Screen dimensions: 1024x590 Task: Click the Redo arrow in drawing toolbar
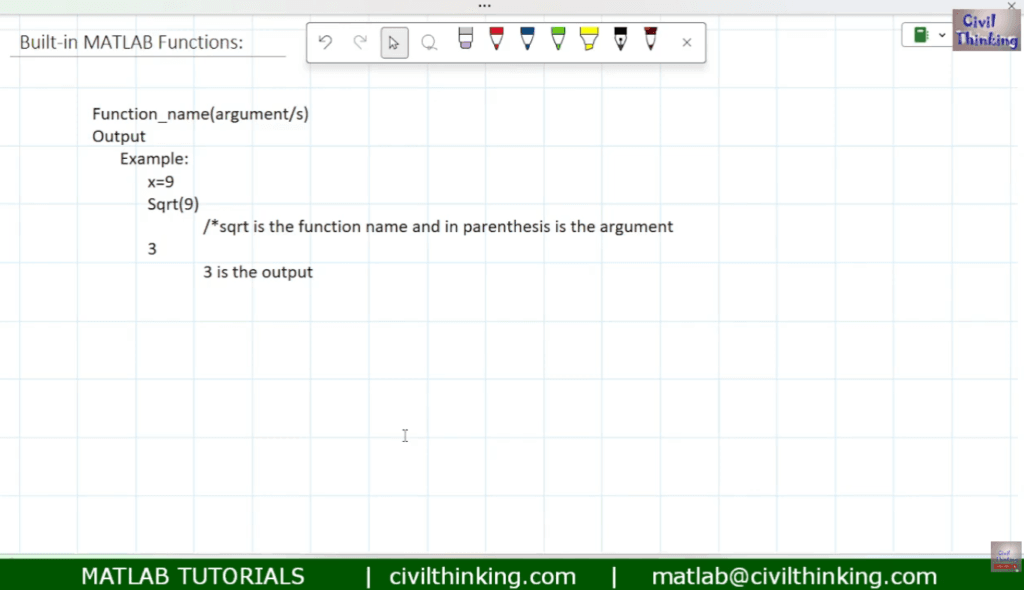click(360, 42)
